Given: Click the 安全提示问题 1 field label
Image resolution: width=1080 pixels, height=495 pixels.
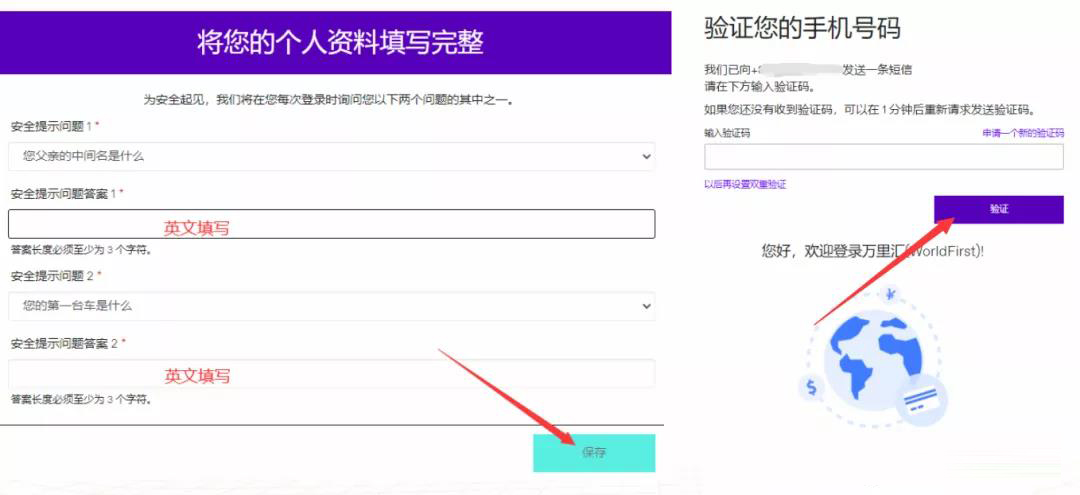Looking at the screenshot, I should point(54,127).
